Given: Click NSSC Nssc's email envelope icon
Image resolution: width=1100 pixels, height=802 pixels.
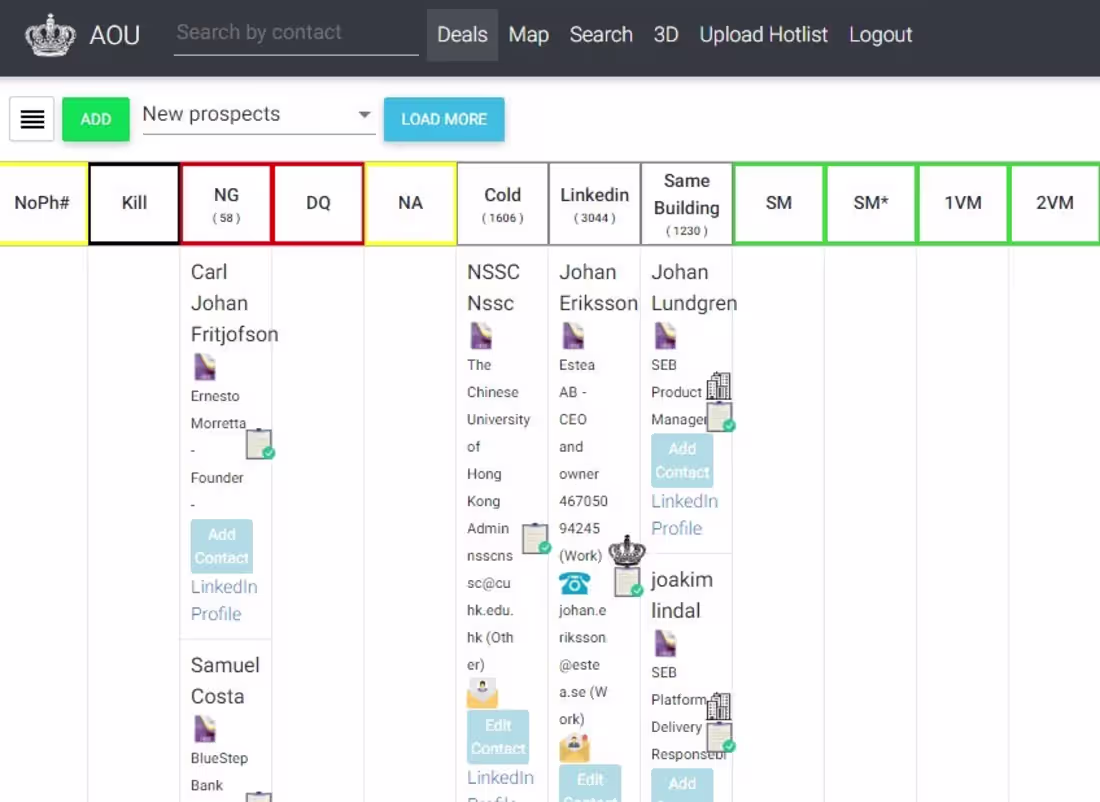Looking at the screenshot, I should [x=482, y=693].
